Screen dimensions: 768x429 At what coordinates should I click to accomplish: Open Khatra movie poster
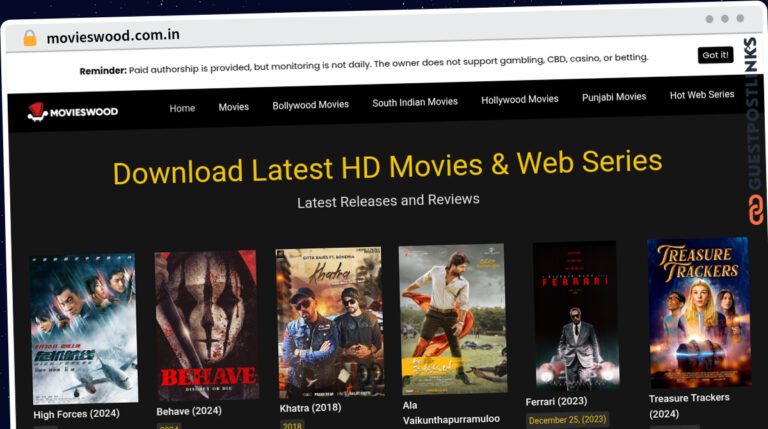click(x=330, y=322)
